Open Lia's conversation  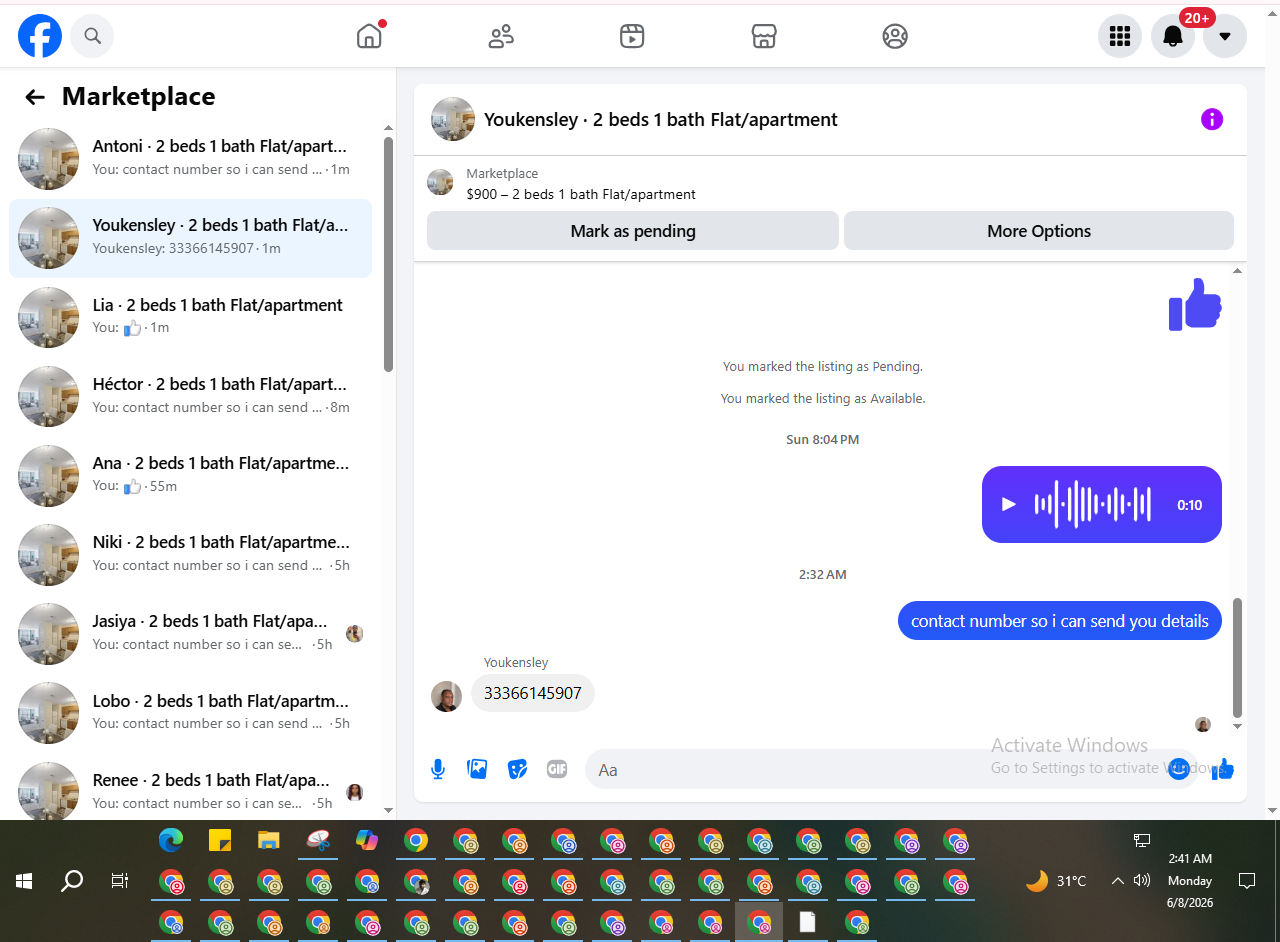point(190,317)
